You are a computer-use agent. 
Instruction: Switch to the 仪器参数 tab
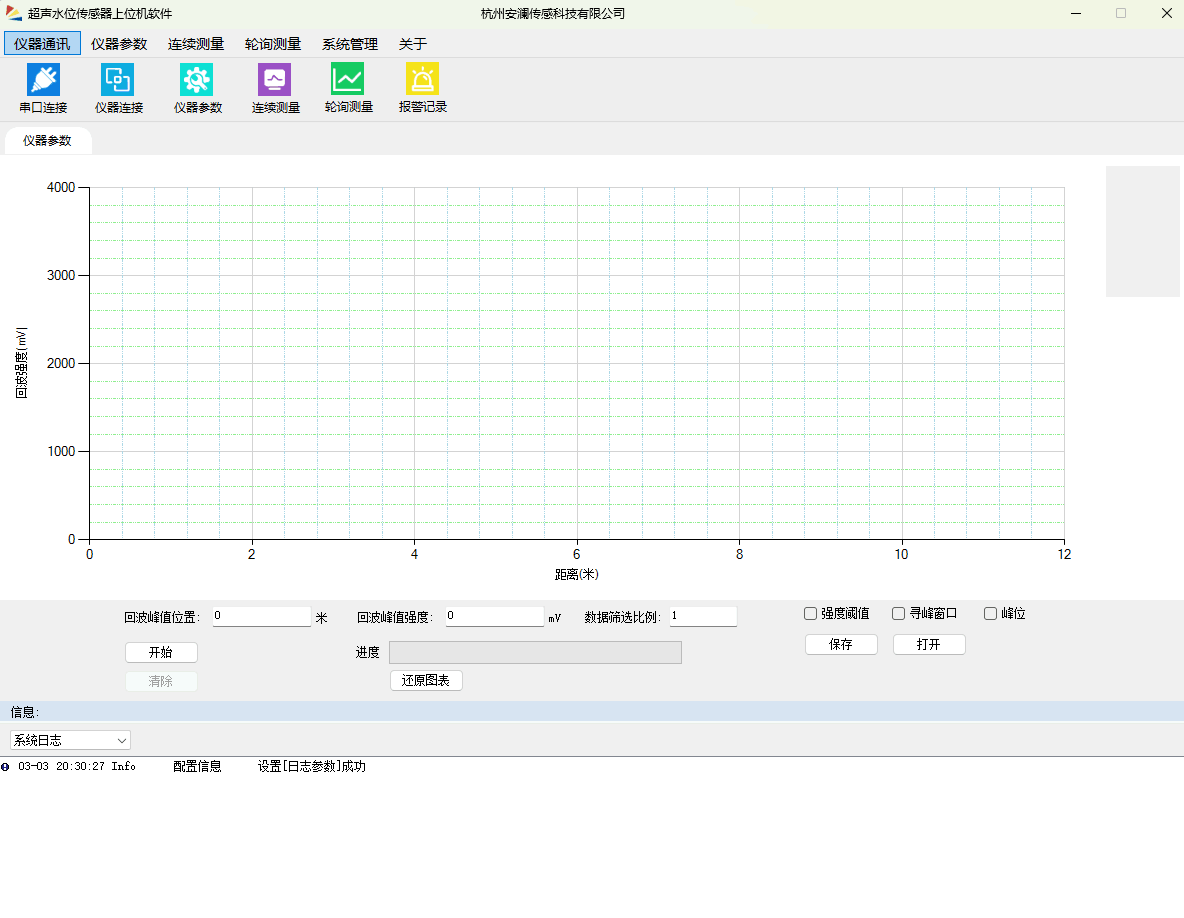click(47, 141)
